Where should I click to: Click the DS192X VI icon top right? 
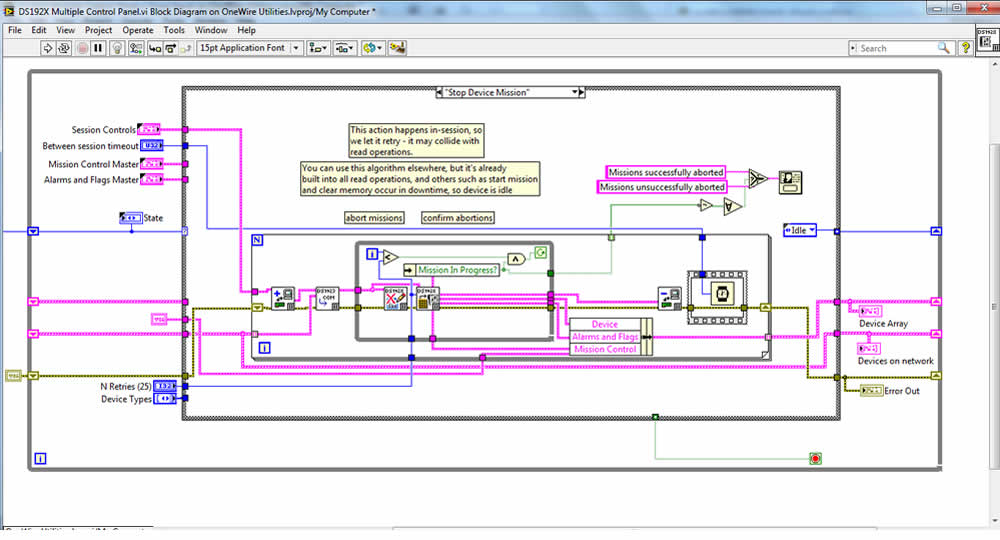coord(987,40)
